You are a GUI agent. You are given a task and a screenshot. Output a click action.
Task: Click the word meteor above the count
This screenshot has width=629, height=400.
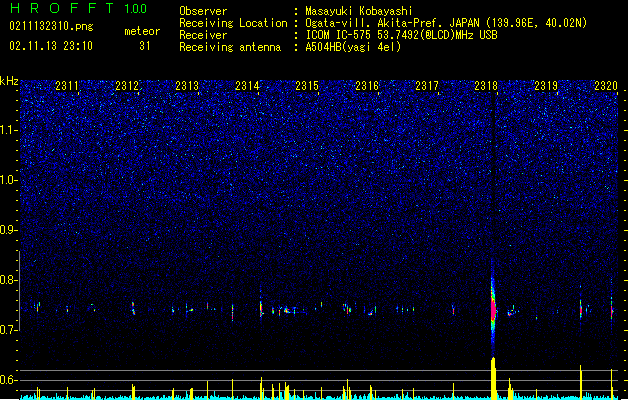(142, 31)
